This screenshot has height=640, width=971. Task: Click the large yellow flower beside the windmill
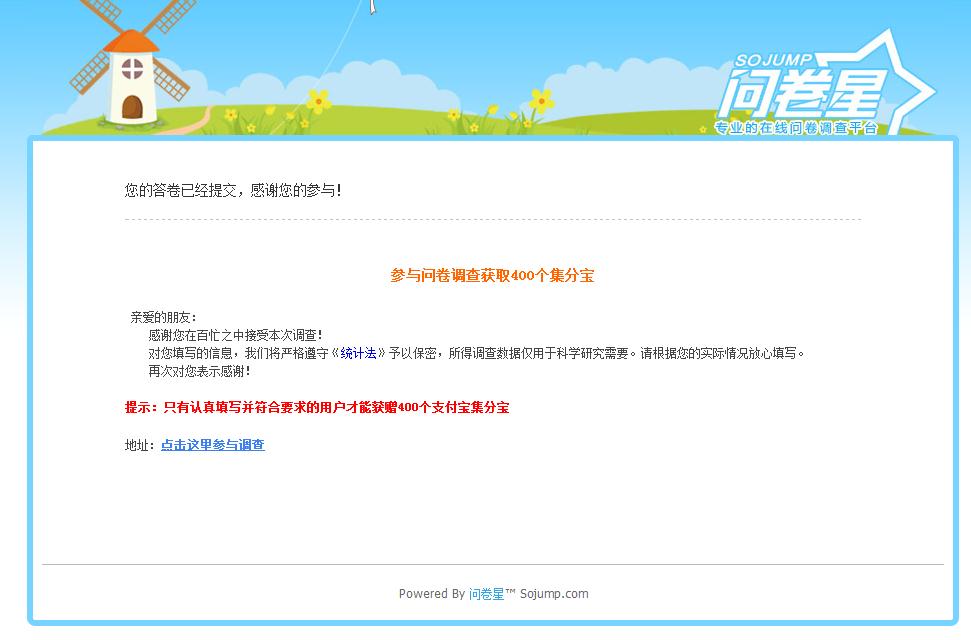[319, 101]
